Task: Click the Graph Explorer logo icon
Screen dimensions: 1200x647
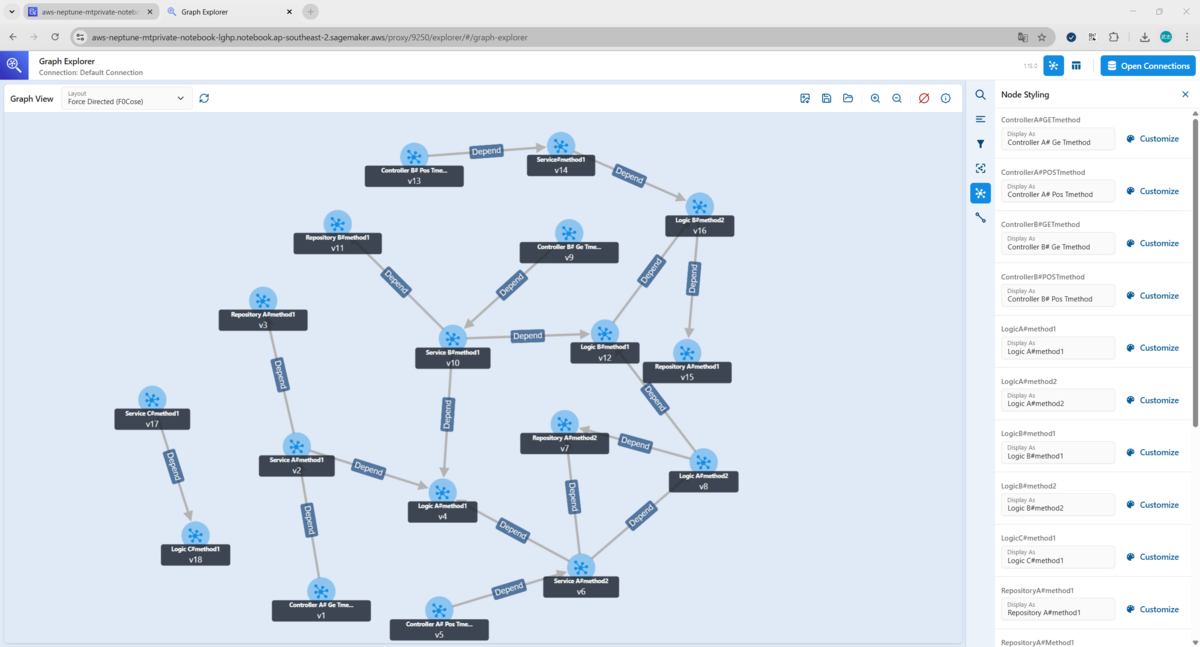Action: pyautogui.click(x=14, y=66)
